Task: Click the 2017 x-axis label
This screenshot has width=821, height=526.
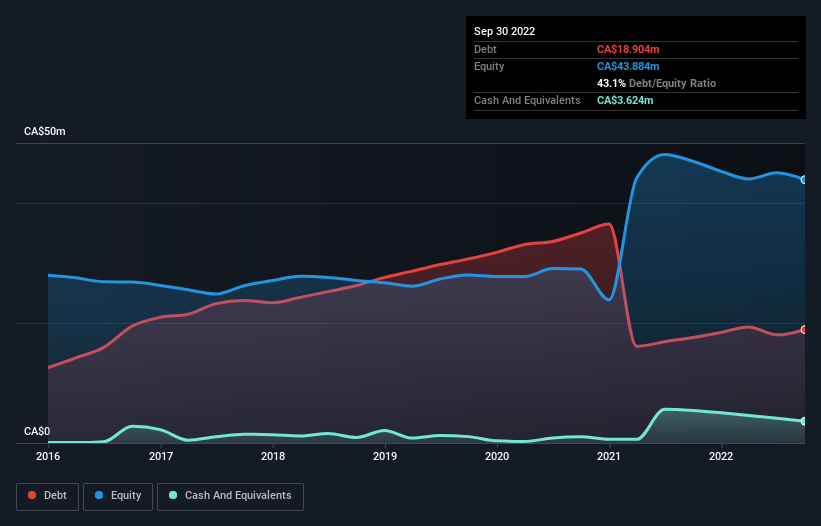Action: (x=161, y=456)
